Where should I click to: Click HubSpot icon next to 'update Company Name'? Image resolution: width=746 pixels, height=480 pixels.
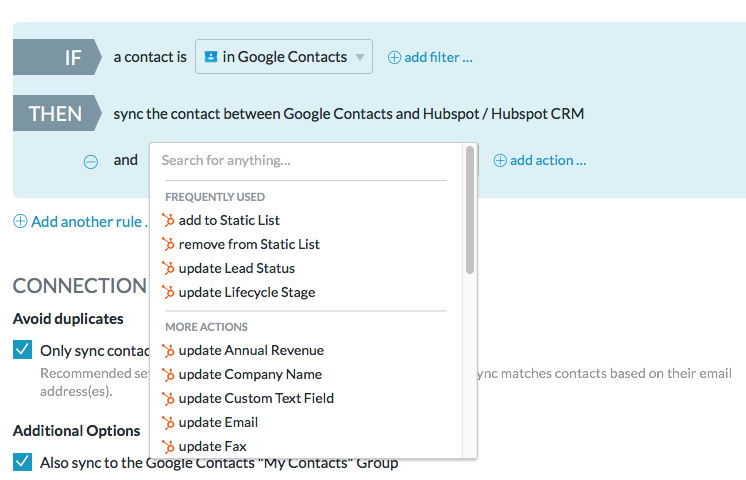(x=168, y=374)
